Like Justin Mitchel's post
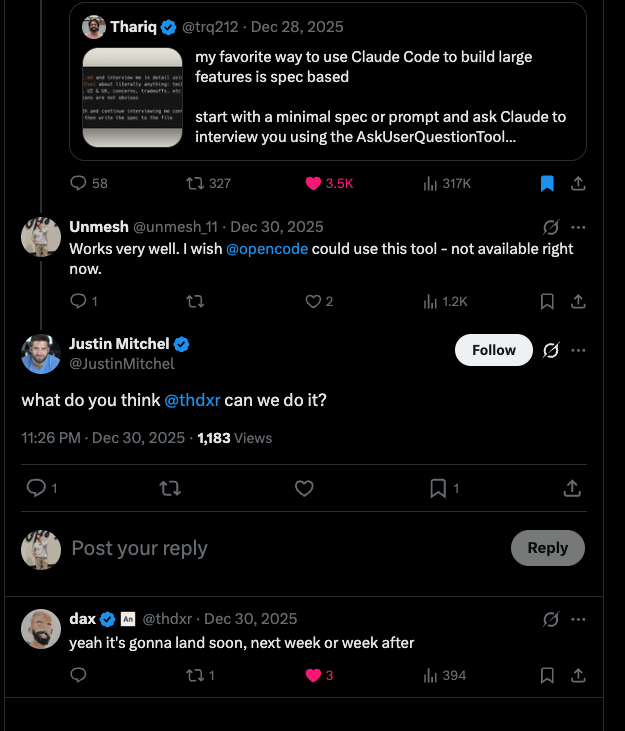 tap(304, 488)
